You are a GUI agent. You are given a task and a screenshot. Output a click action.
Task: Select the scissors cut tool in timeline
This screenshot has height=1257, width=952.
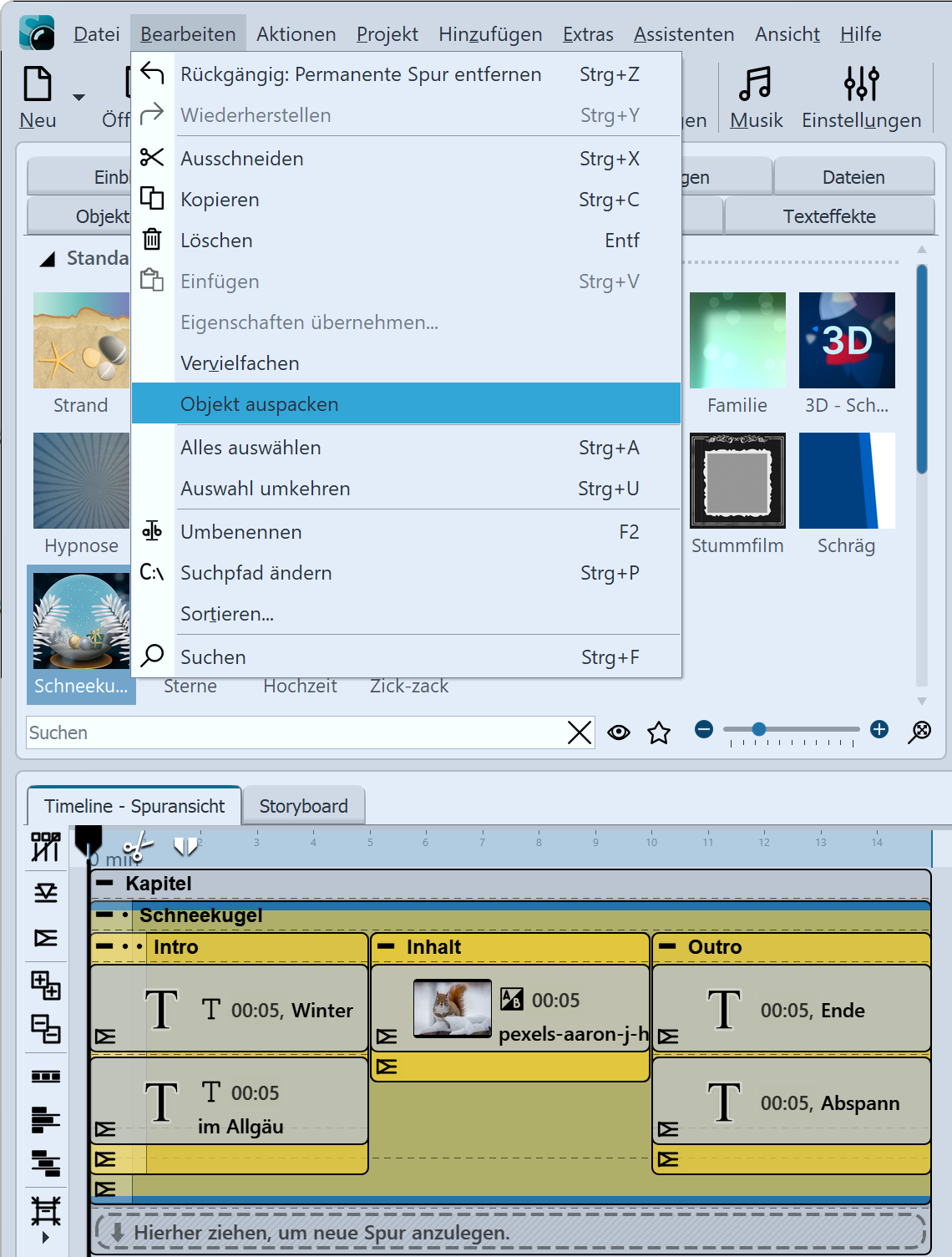pyautogui.click(x=138, y=846)
